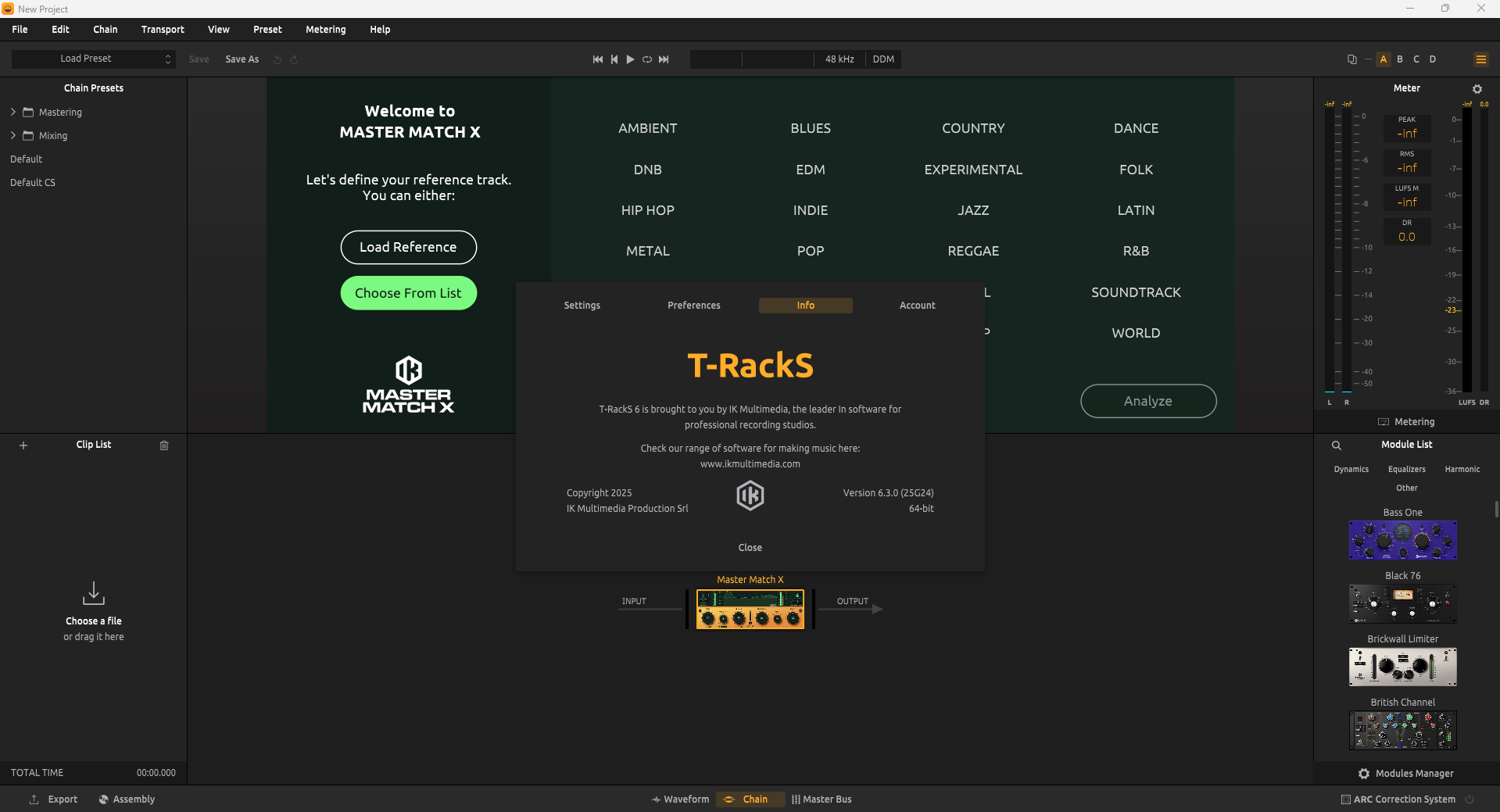Click the Load Reference button
Image resolution: width=1500 pixels, height=812 pixels.
click(x=409, y=248)
